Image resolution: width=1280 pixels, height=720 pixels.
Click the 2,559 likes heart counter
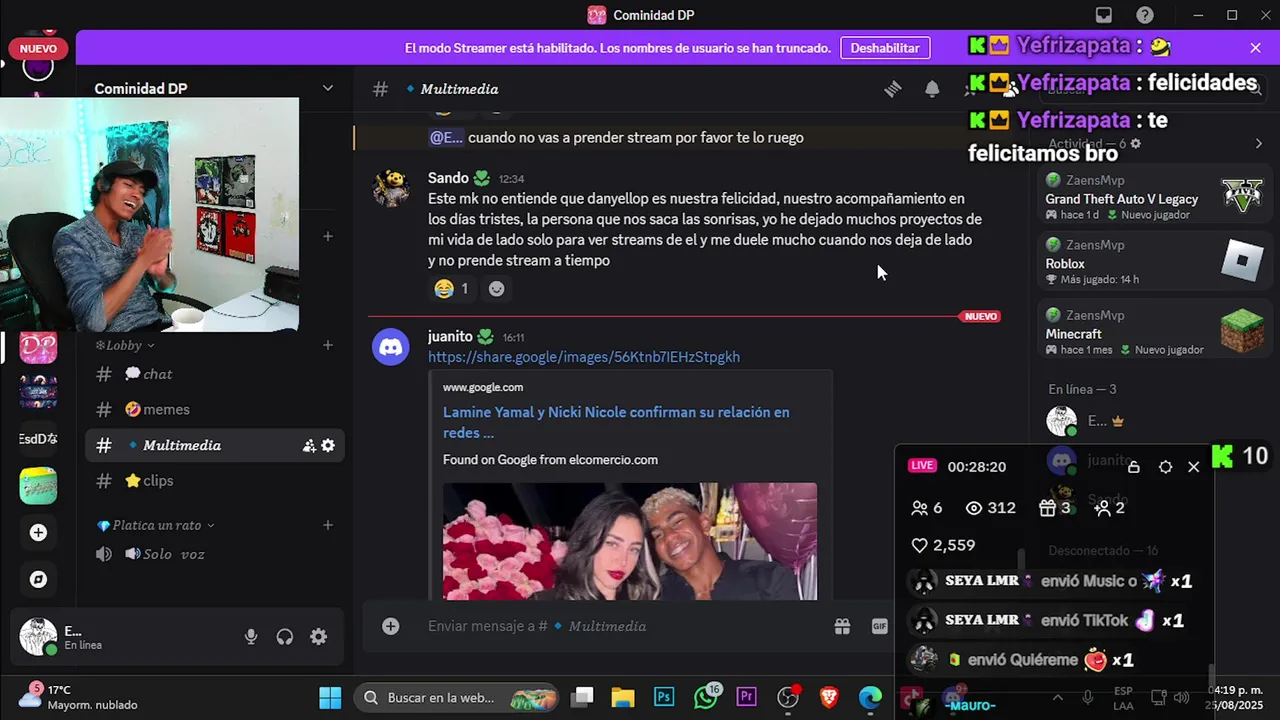[942, 545]
